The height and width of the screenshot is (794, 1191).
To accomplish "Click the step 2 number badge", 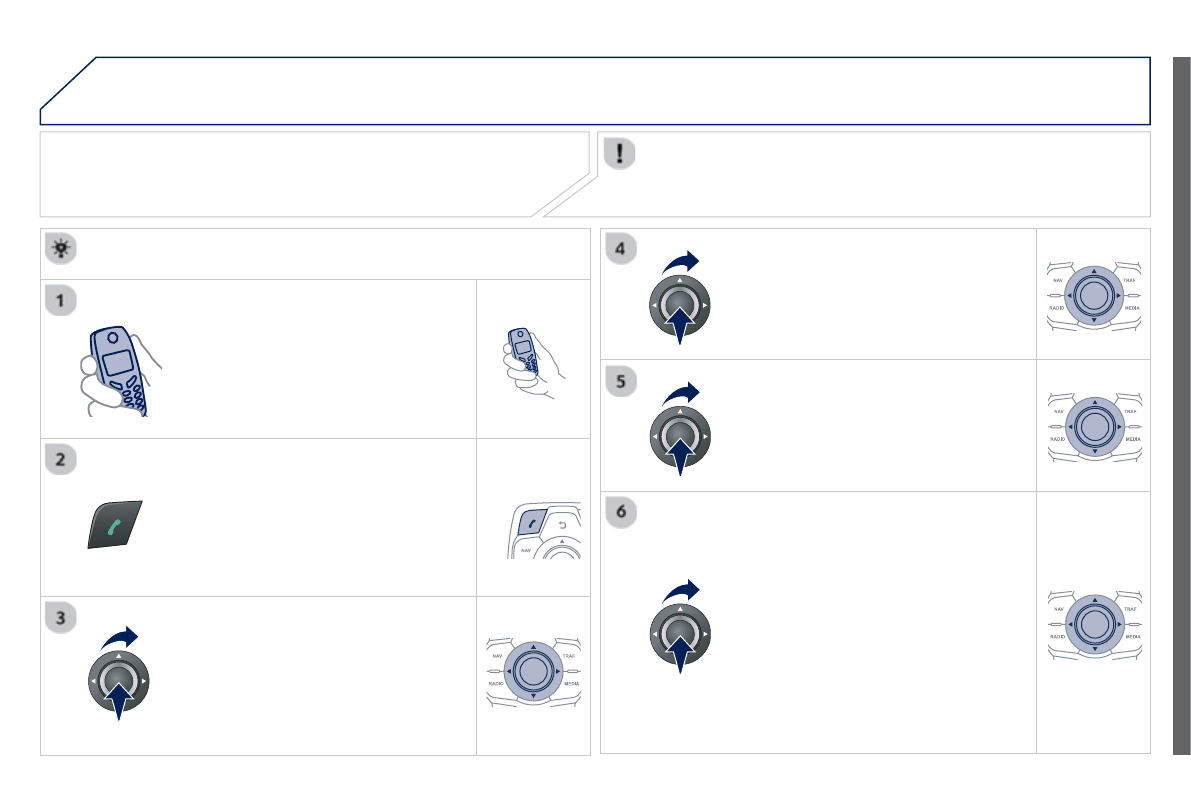I will tap(62, 460).
